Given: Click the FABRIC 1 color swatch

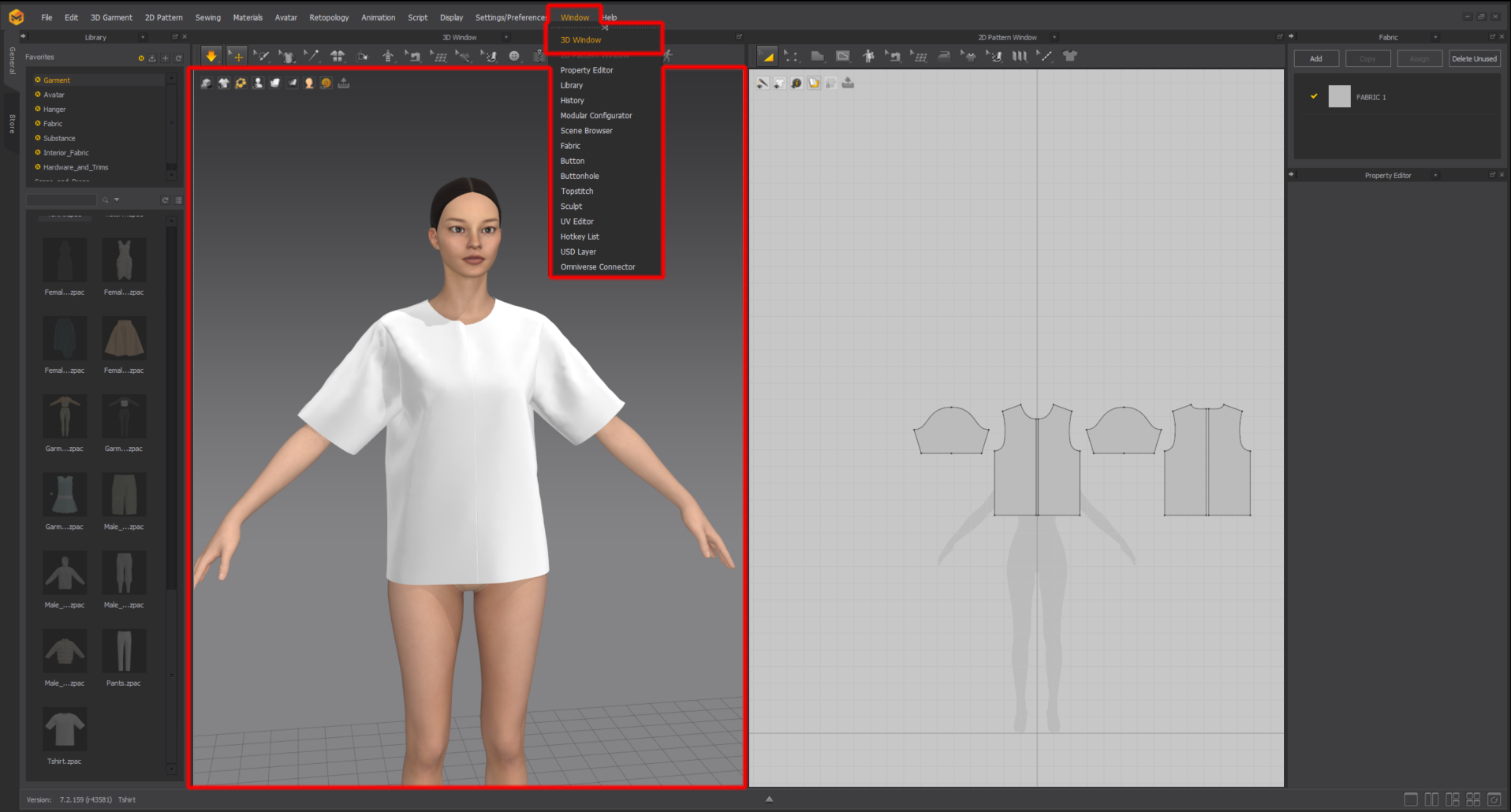Looking at the screenshot, I should (x=1339, y=96).
